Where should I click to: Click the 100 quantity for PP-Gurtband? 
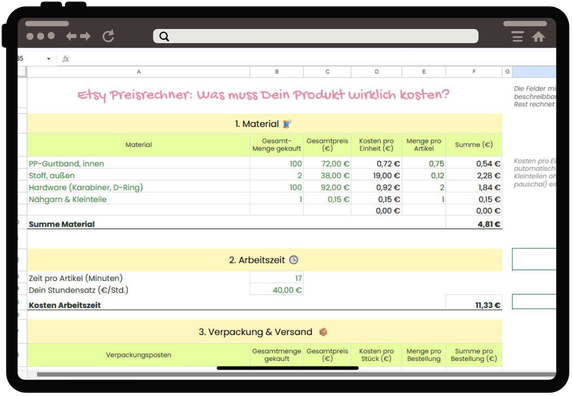tap(277, 164)
